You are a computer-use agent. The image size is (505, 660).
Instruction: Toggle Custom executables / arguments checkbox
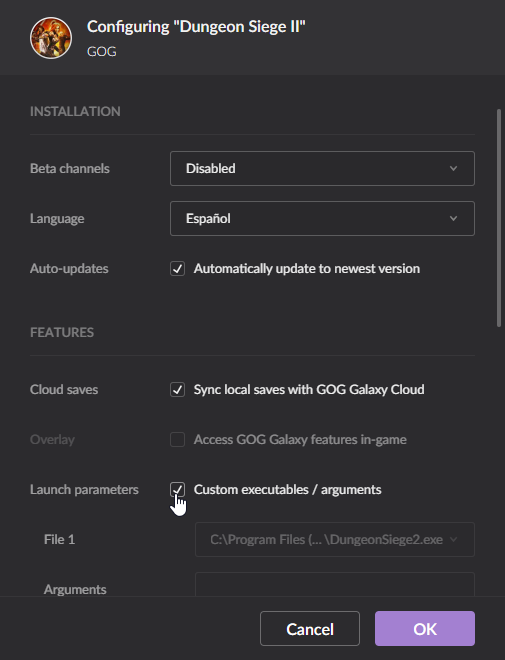[x=178, y=490]
